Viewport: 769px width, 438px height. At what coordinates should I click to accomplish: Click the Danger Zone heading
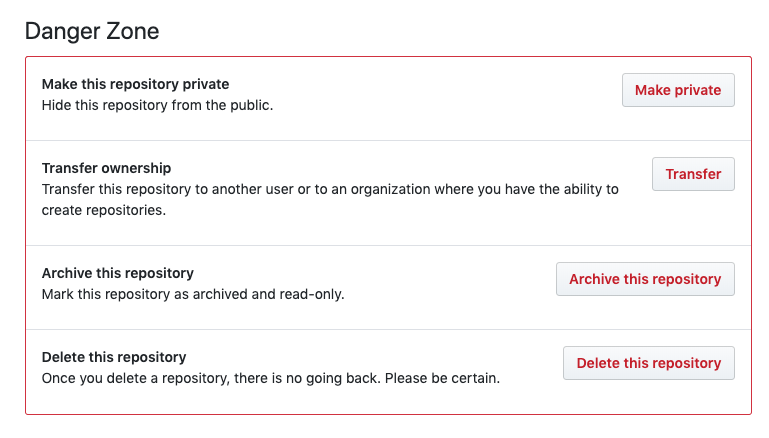[x=92, y=31]
